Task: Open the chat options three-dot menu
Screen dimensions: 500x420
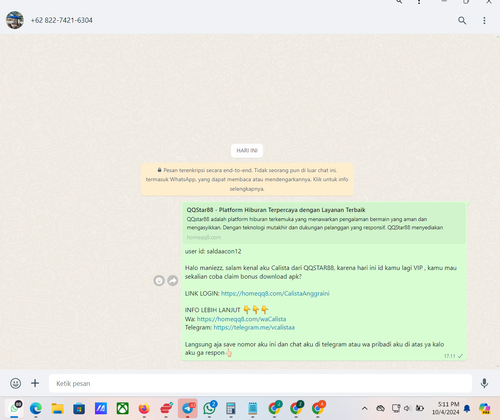Action: [484, 20]
